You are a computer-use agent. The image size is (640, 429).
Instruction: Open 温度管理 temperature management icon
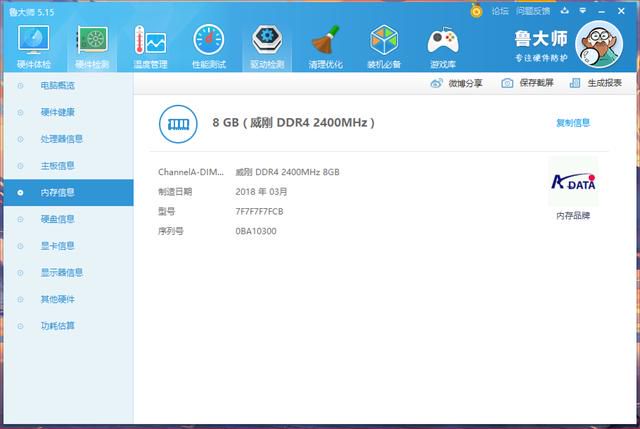tap(151, 40)
